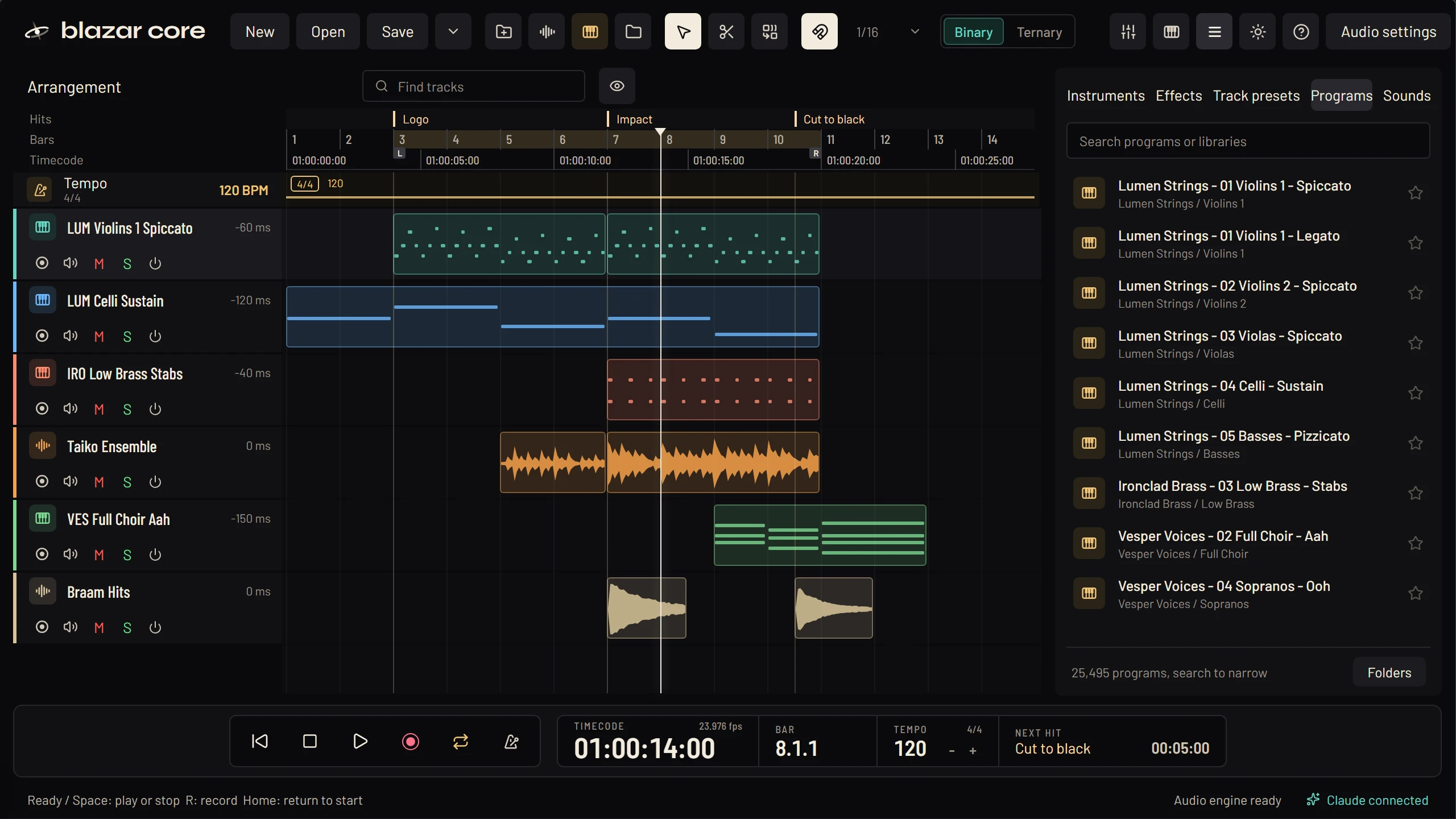Open the mixer faders panel
The height and width of the screenshot is (819, 1456).
point(1128,32)
